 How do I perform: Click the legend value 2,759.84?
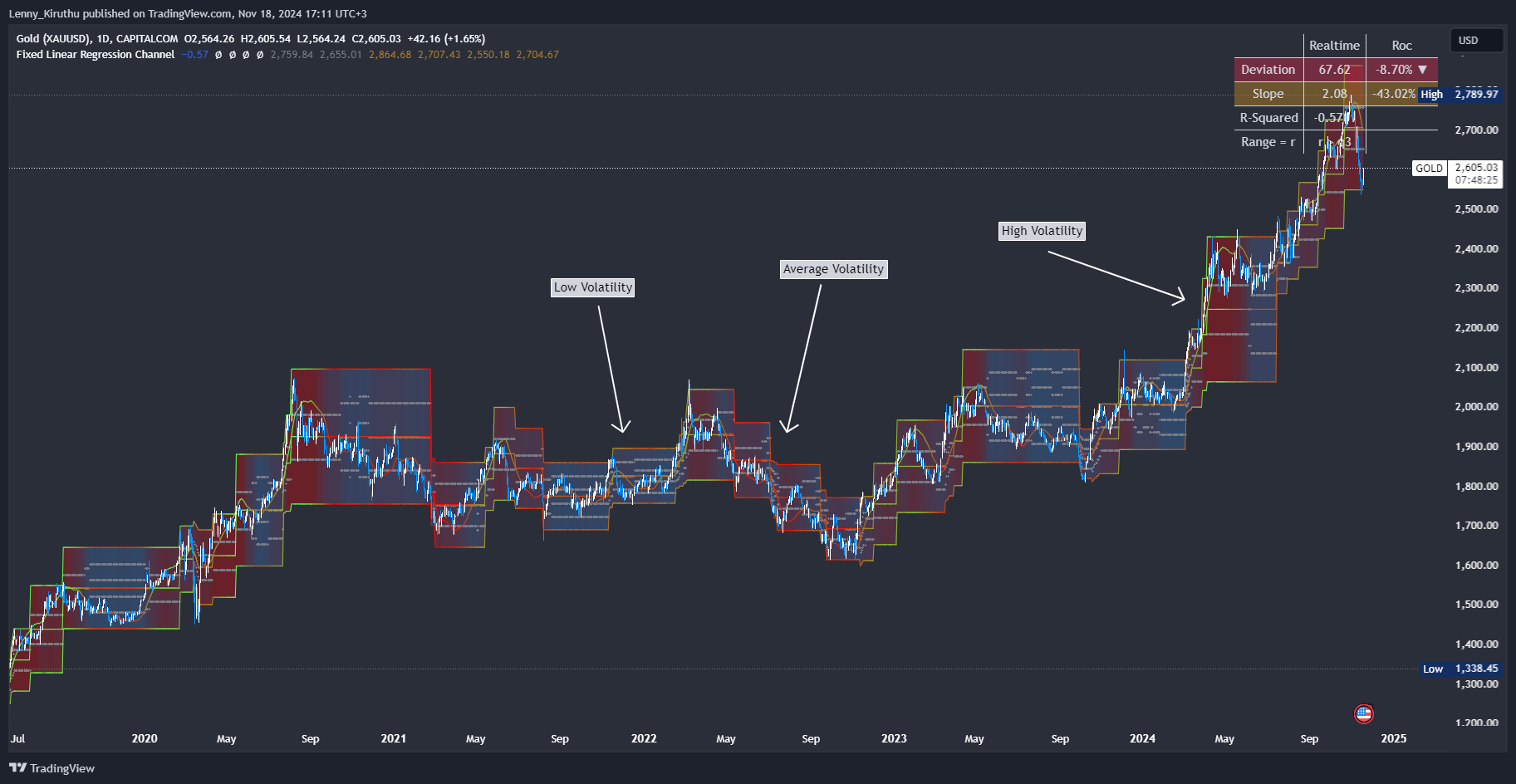[292, 55]
